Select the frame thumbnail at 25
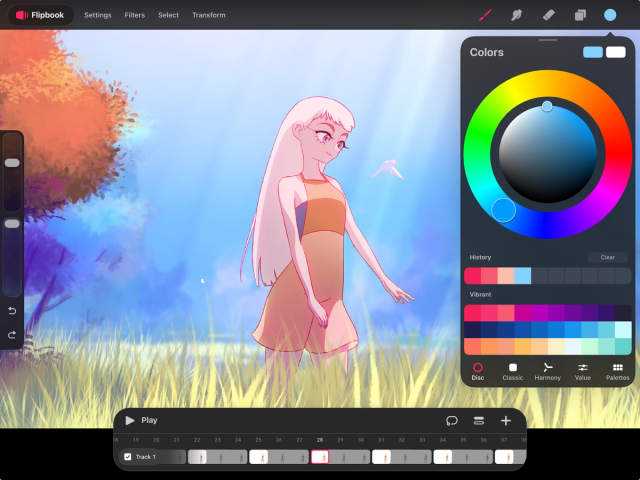 pos(258,457)
